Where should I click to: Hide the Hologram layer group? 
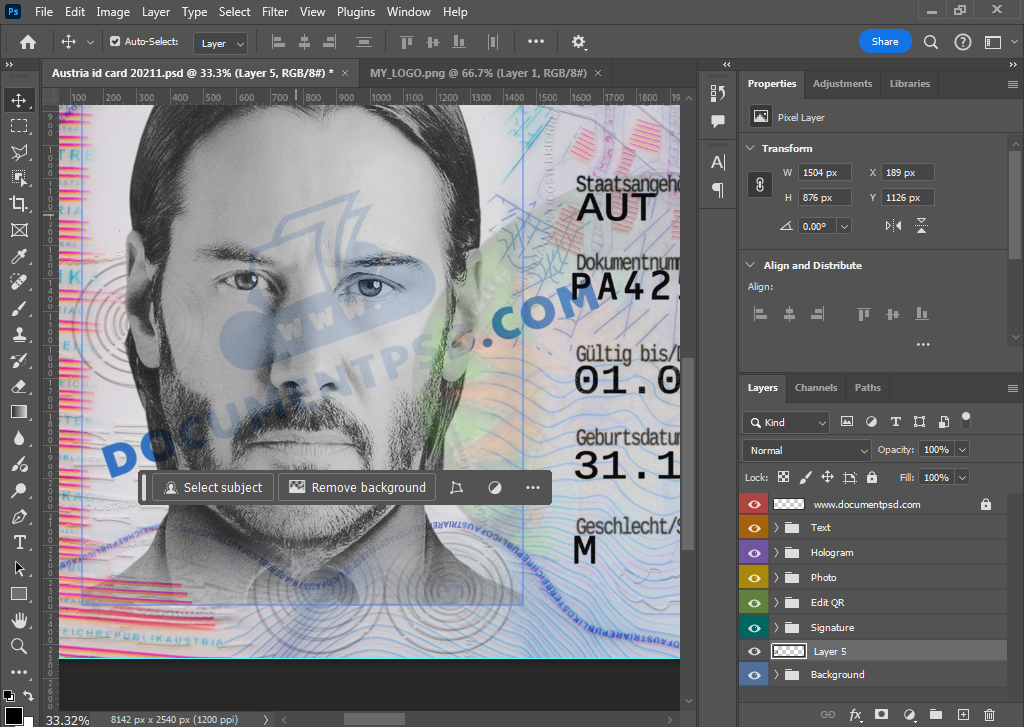754,553
